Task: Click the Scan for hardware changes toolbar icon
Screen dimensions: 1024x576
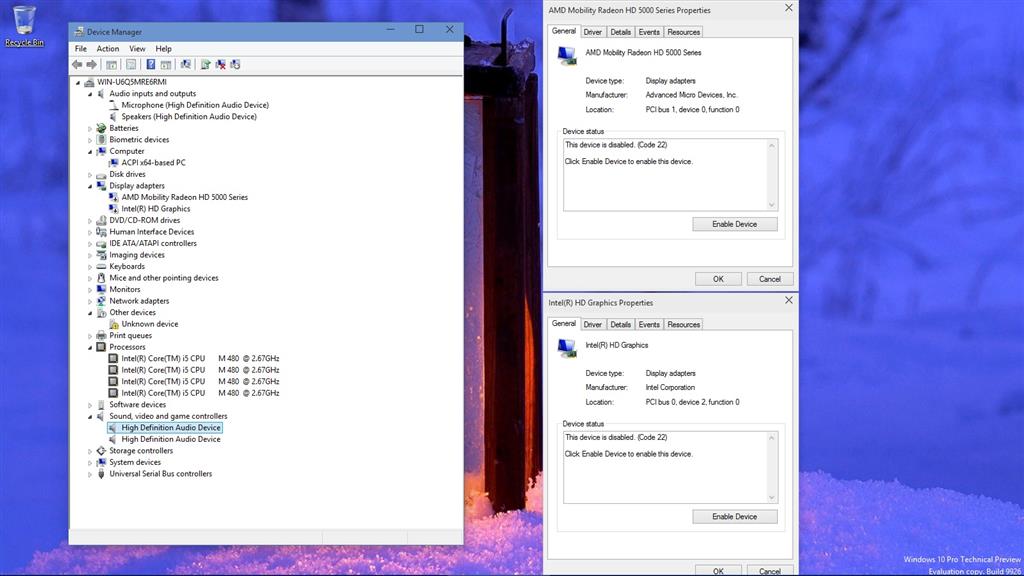Action: (186, 65)
